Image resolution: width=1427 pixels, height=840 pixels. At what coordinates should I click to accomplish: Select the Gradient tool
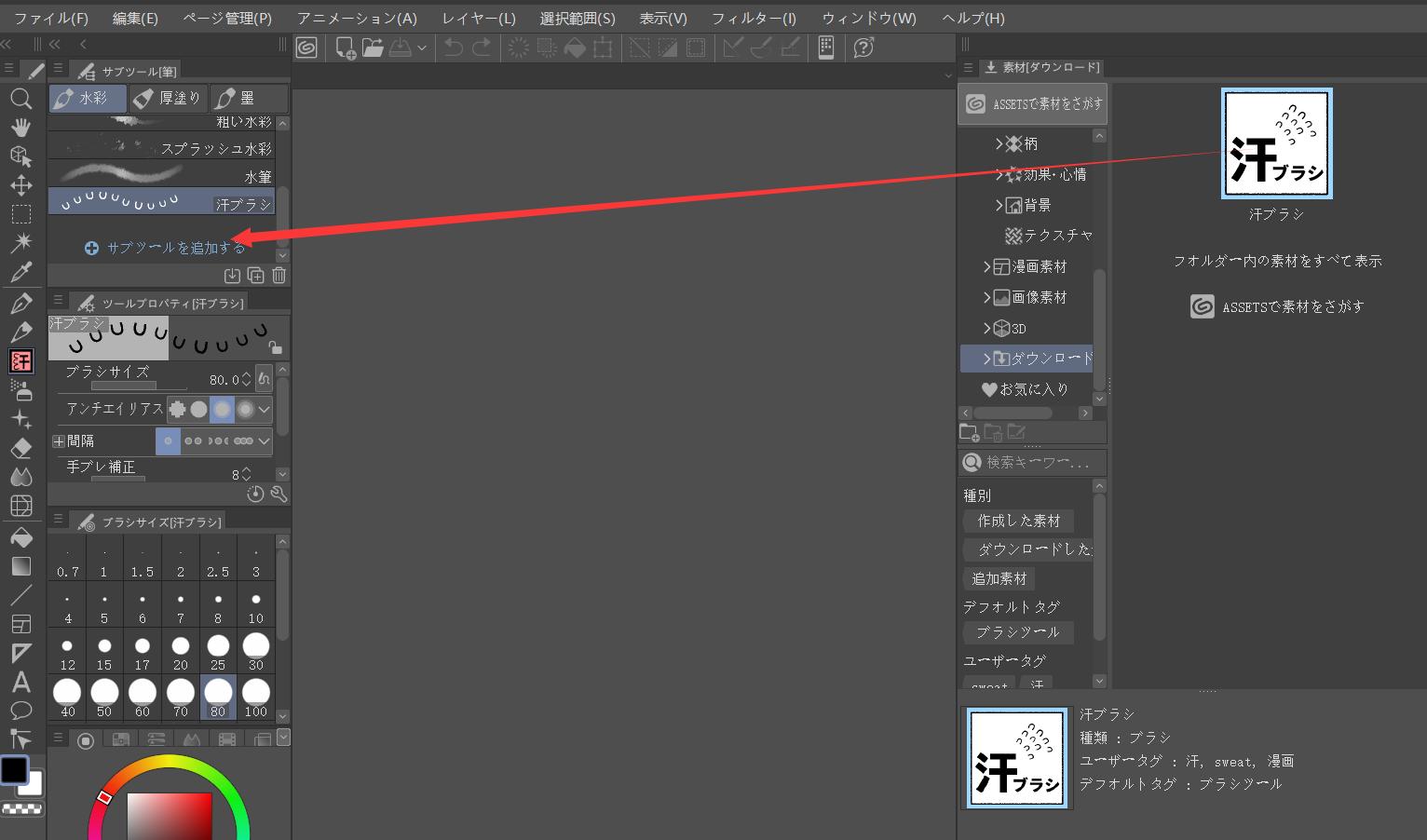pos(20,566)
